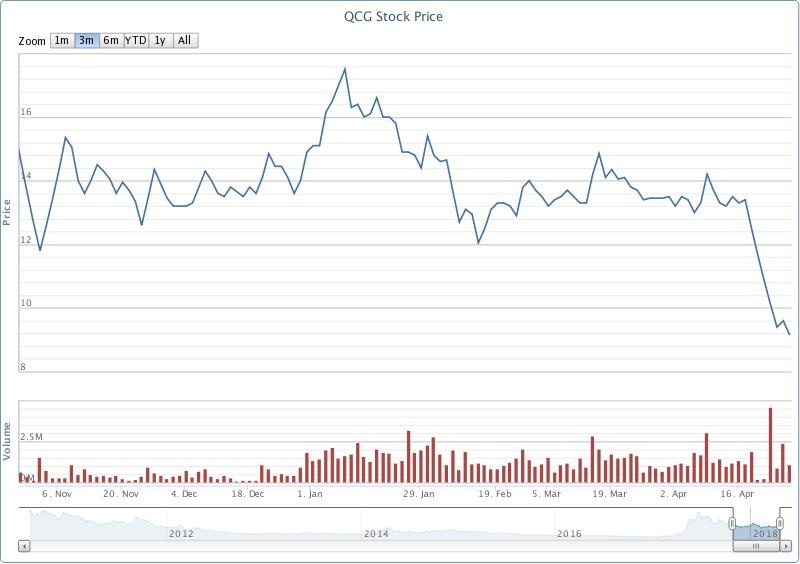The height and width of the screenshot is (564, 800).
Task: Click the price line peak in January
Action: click(345, 69)
